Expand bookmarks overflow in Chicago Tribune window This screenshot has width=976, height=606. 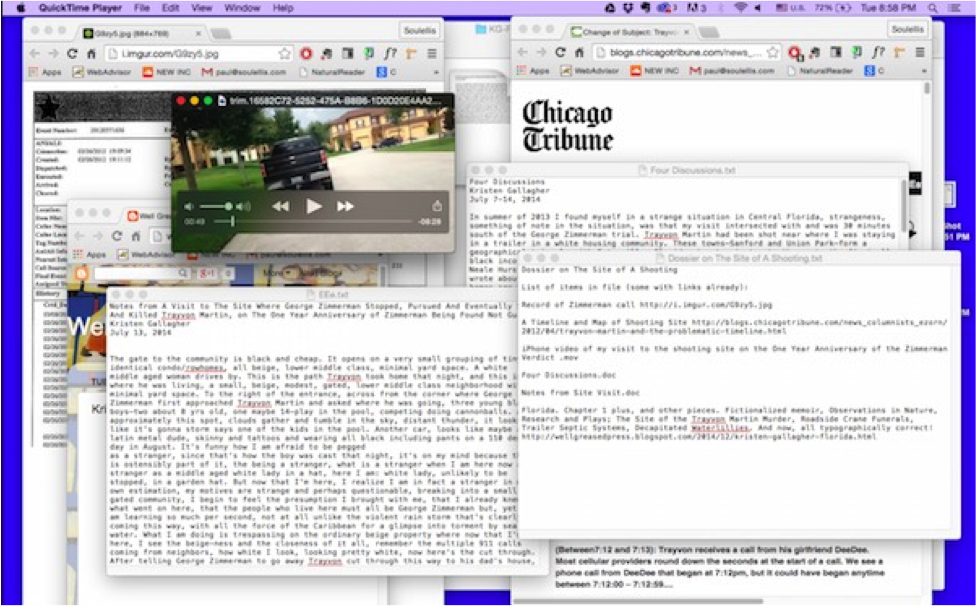pos(924,71)
